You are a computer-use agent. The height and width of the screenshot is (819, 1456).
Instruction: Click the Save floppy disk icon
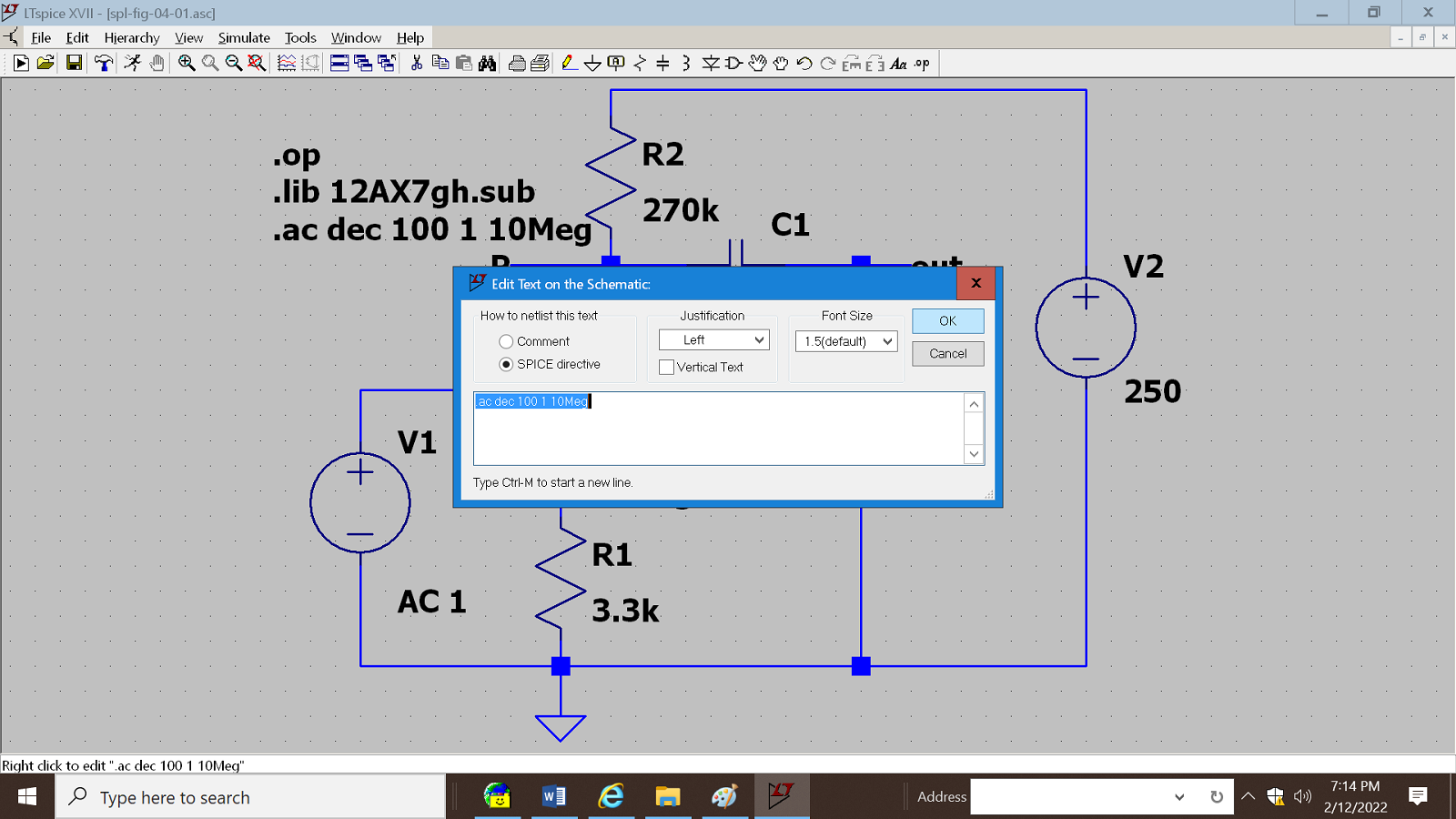point(74,63)
